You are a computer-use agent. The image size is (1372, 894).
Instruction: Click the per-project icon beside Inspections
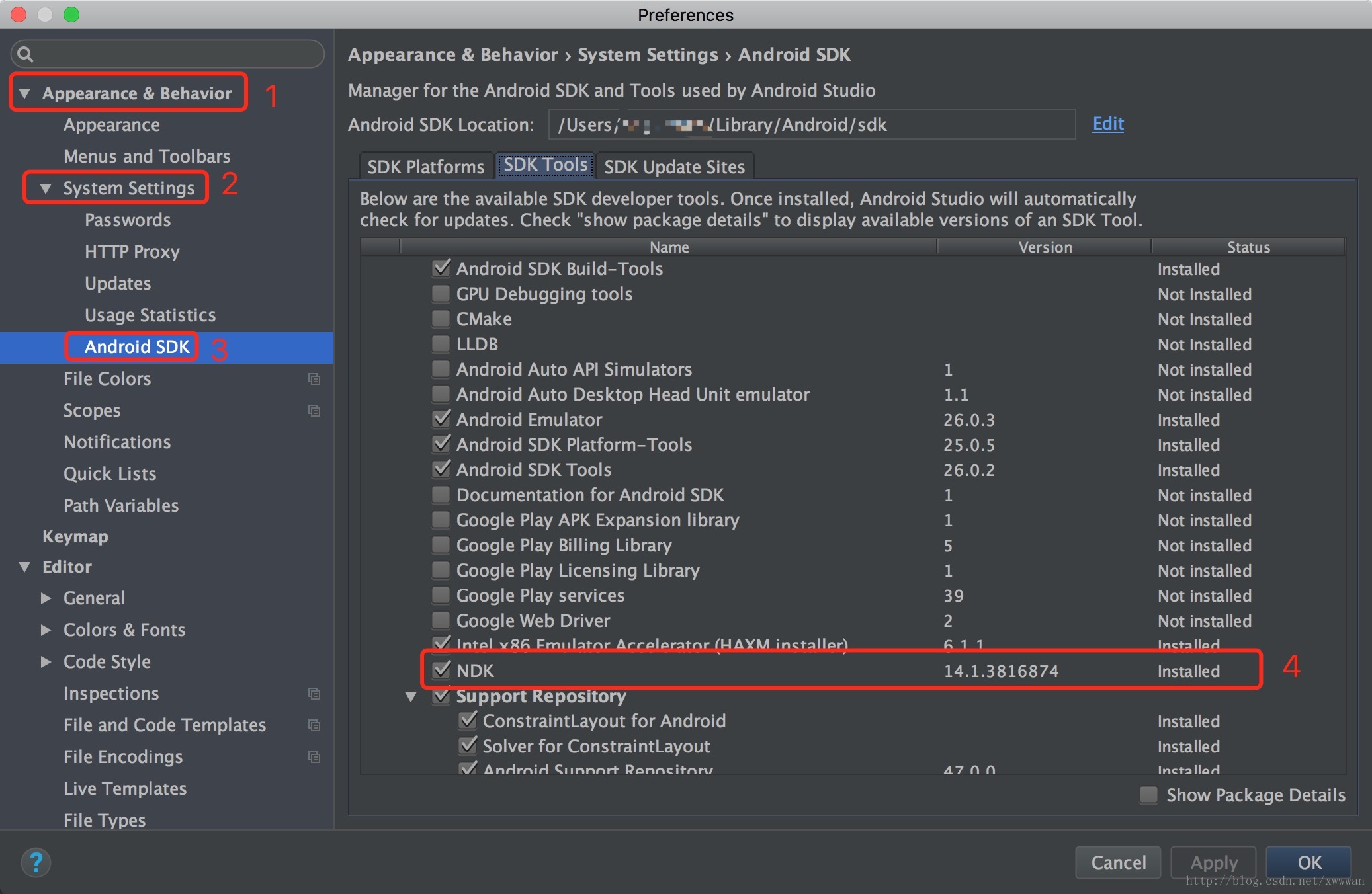coord(314,694)
